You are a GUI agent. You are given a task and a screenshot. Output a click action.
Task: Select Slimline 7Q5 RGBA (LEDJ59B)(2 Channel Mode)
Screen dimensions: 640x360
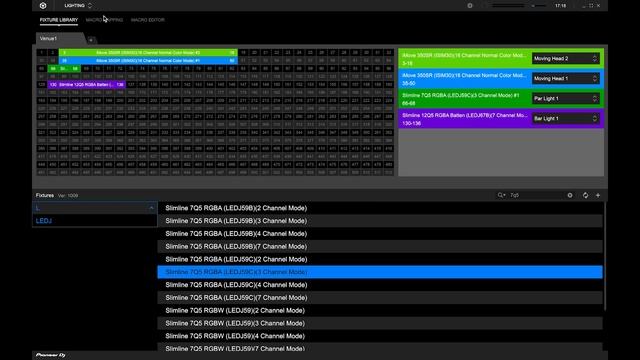pyautogui.click(x=380, y=208)
